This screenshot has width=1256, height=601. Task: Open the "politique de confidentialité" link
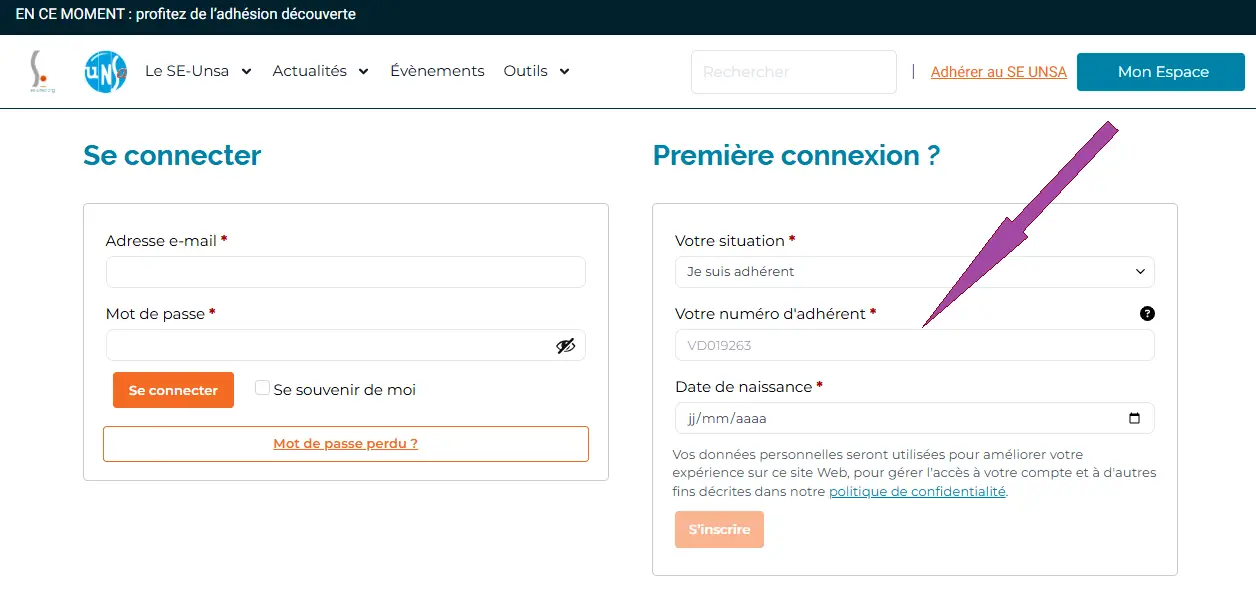917,491
